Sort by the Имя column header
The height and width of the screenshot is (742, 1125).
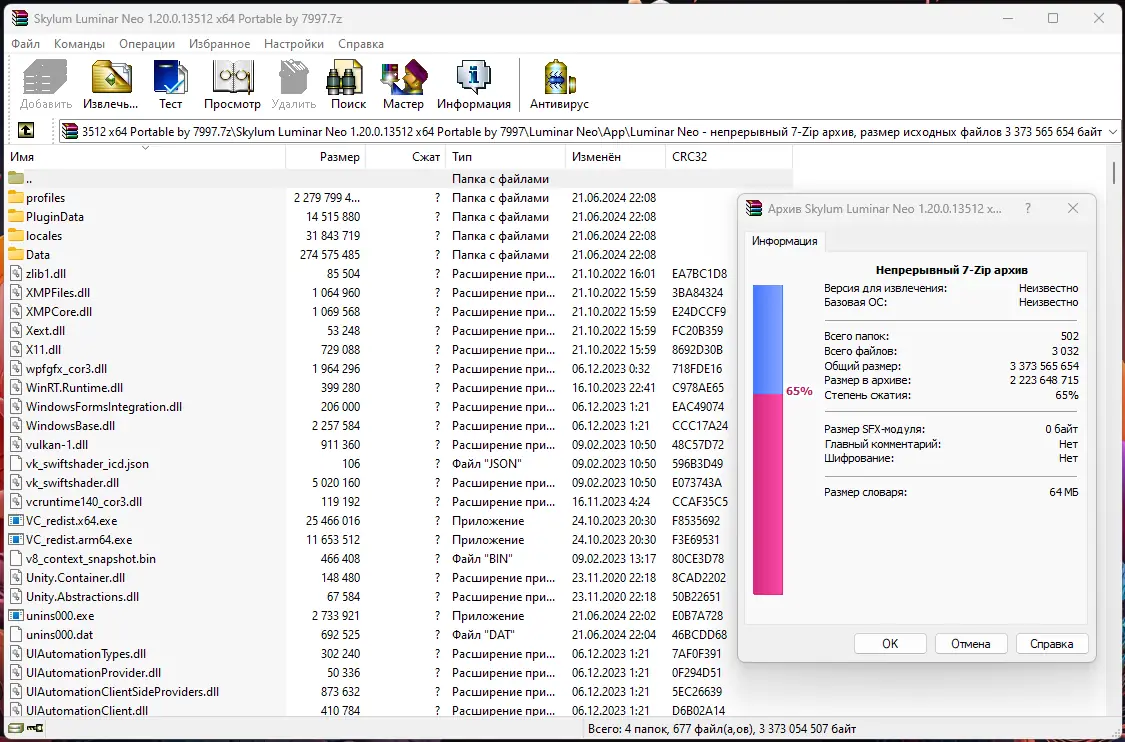(146, 156)
